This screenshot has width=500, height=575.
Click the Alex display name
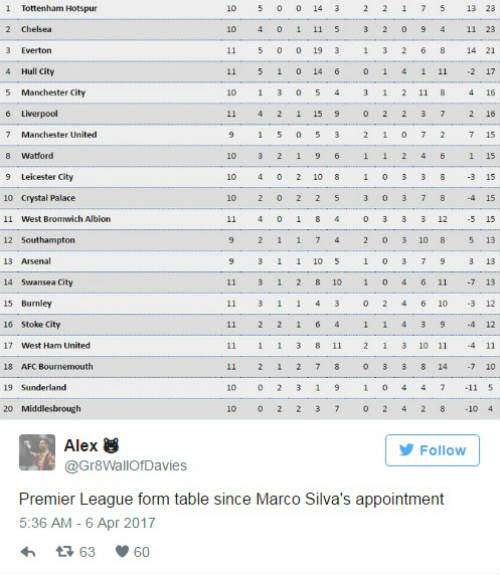click(81, 446)
